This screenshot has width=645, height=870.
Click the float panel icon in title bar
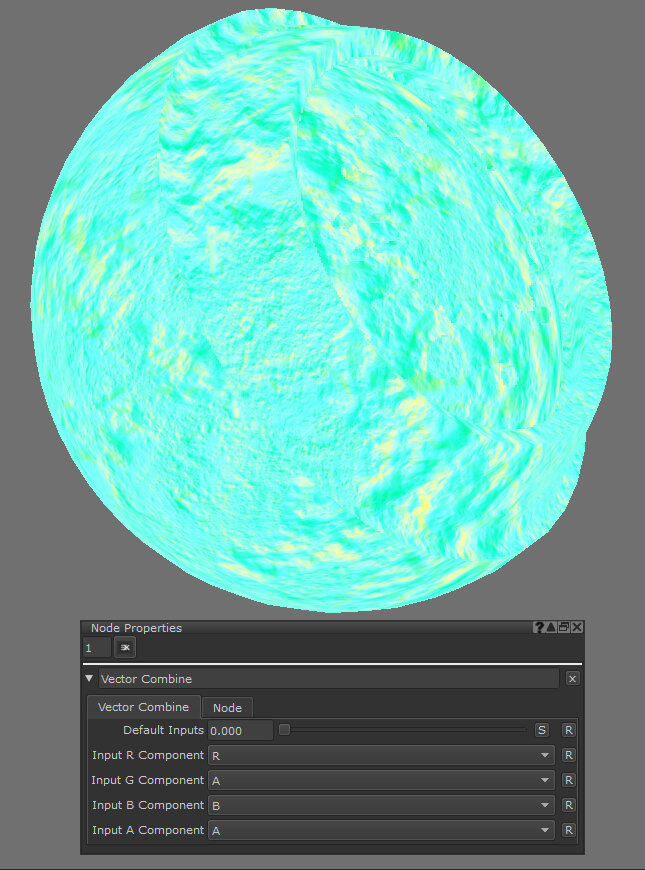[564, 628]
